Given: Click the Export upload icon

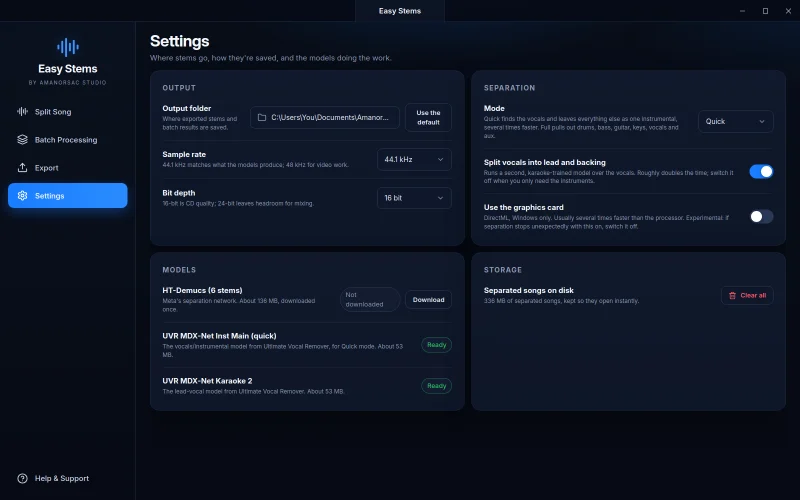Looking at the screenshot, I should (22, 167).
